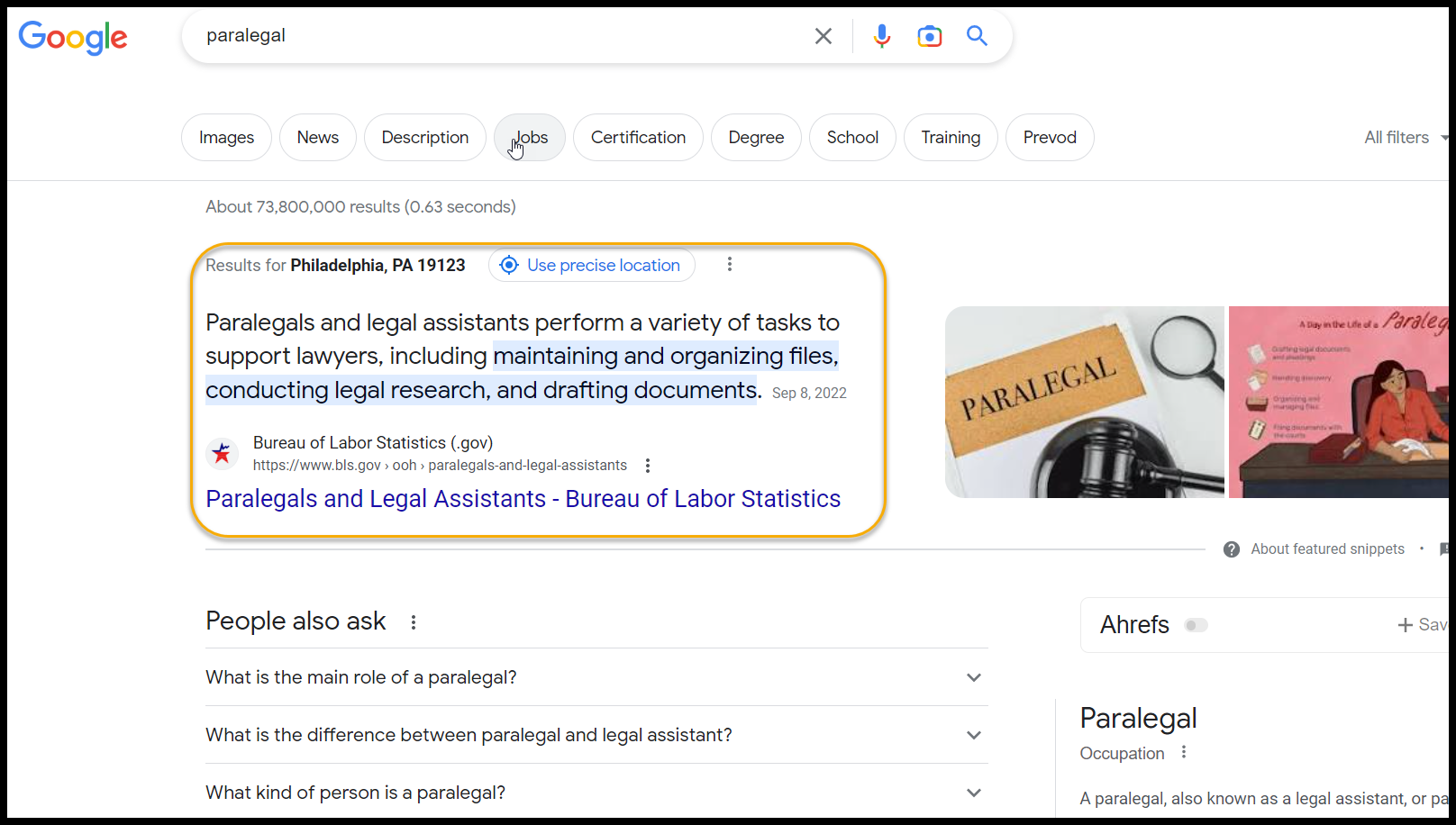
Task: Expand "What kind of person is a paralegal?"
Action: (x=973, y=793)
